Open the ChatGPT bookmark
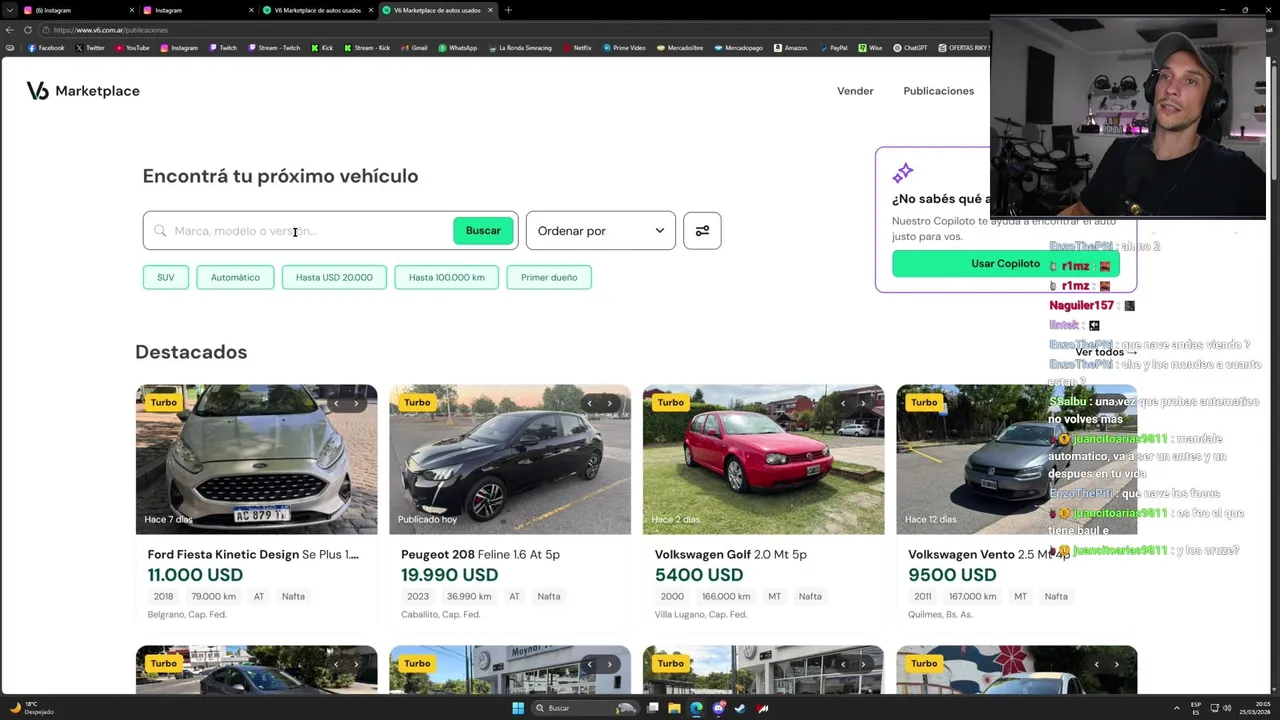Viewport: 1280px width, 720px height. coord(911,48)
